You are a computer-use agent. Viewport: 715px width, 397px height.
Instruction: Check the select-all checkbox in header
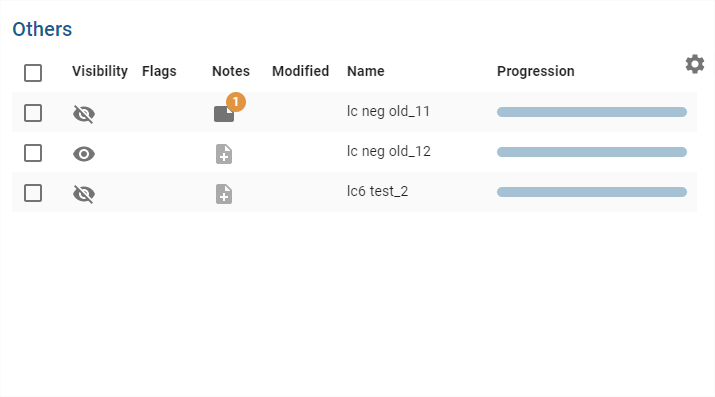click(33, 73)
